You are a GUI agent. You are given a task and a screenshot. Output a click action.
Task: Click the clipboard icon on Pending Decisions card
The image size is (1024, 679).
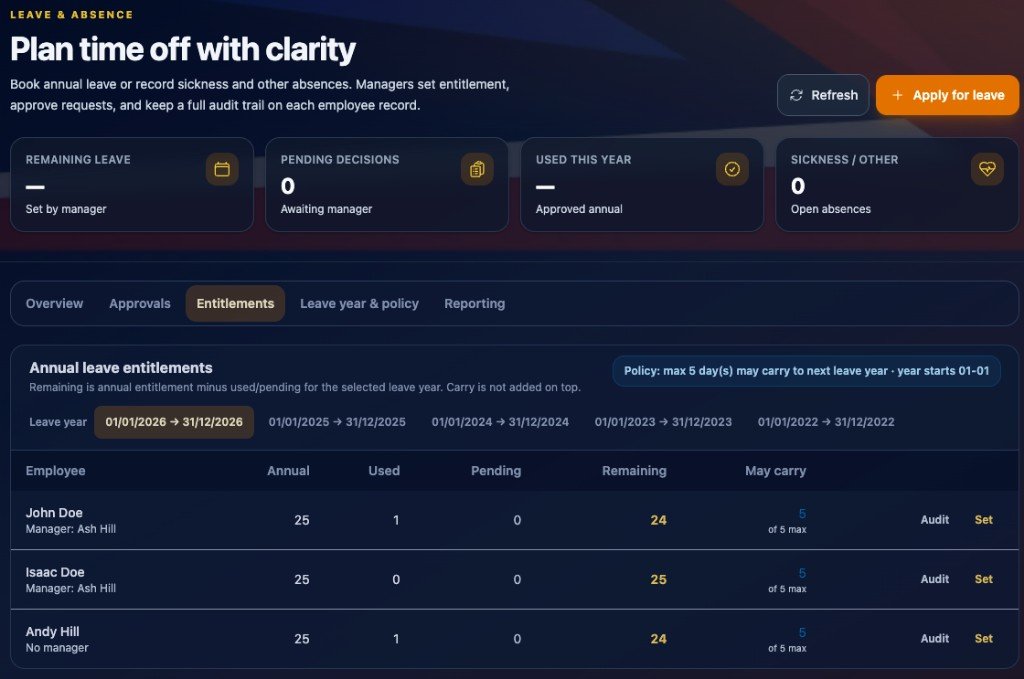click(477, 169)
